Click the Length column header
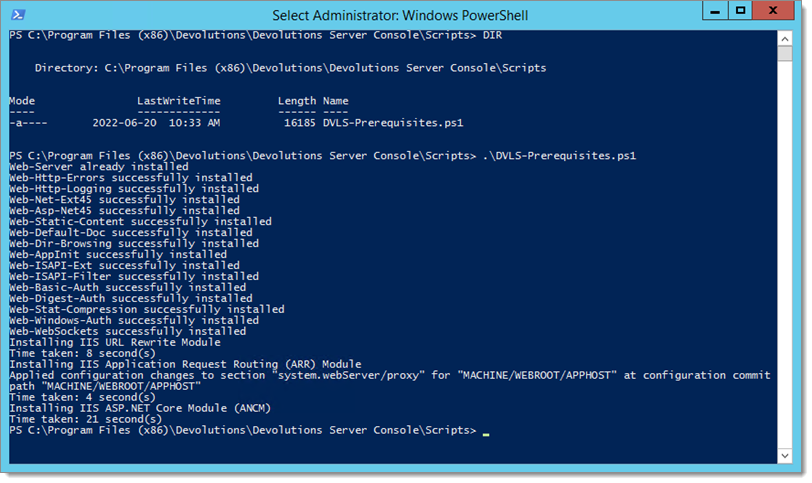The width and height of the screenshot is (812, 483). [x=297, y=101]
